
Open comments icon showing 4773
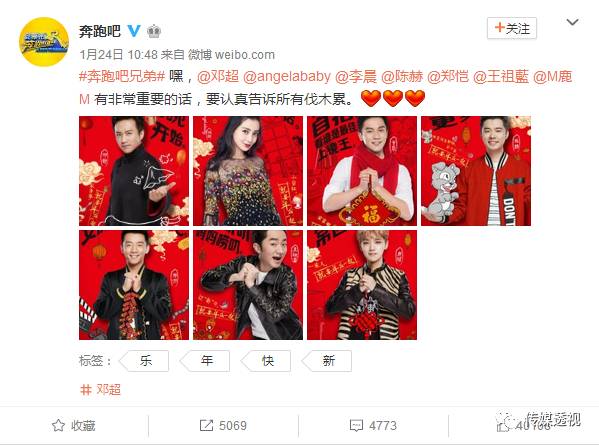pos(356,426)
